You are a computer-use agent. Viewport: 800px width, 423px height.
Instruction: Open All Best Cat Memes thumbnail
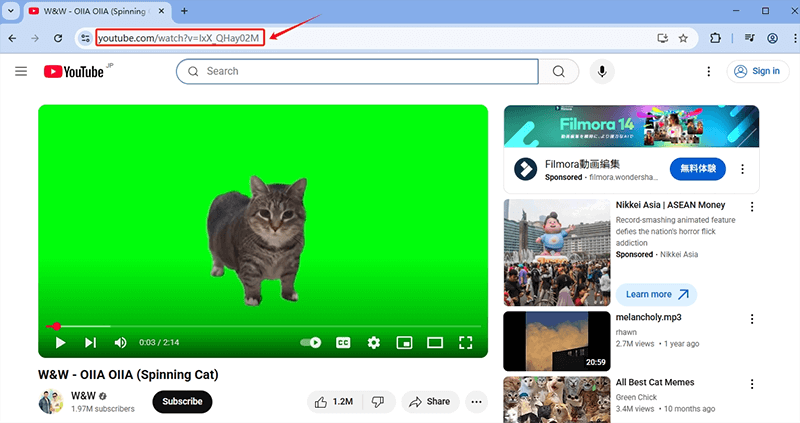[x=557, y=400]
